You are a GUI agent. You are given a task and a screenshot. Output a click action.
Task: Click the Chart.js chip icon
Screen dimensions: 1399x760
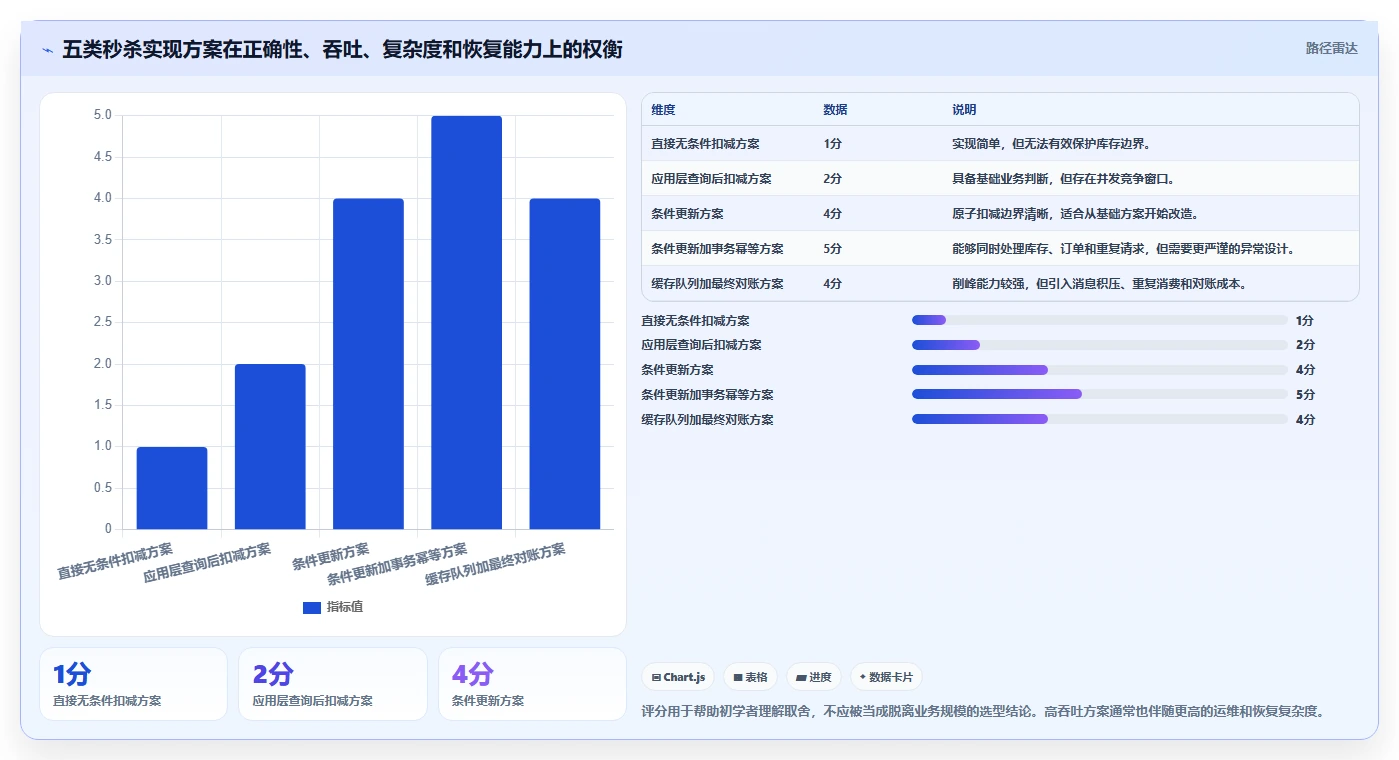655,677
